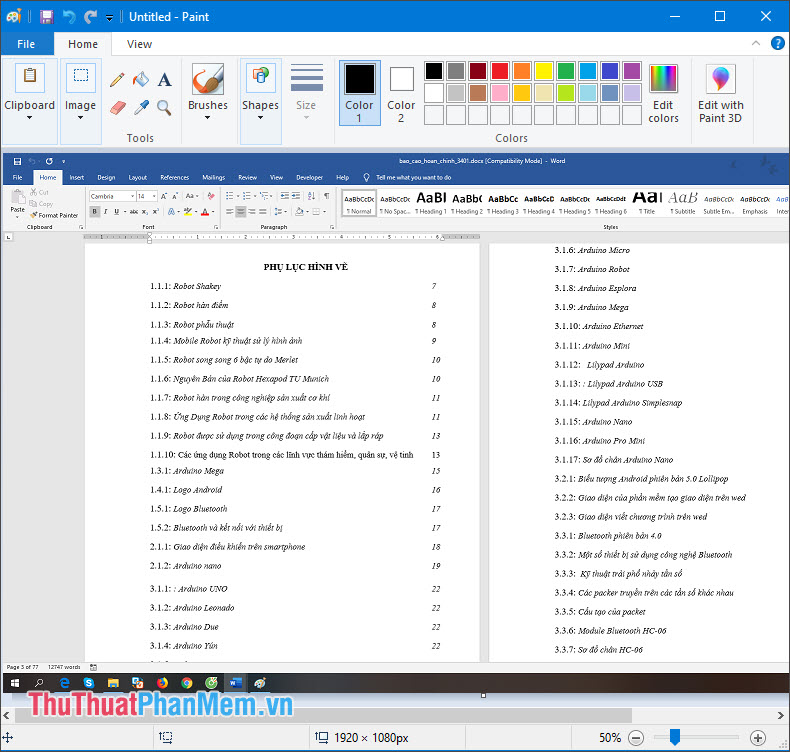Open the Edit colors dialog

[x=663, y=93]
